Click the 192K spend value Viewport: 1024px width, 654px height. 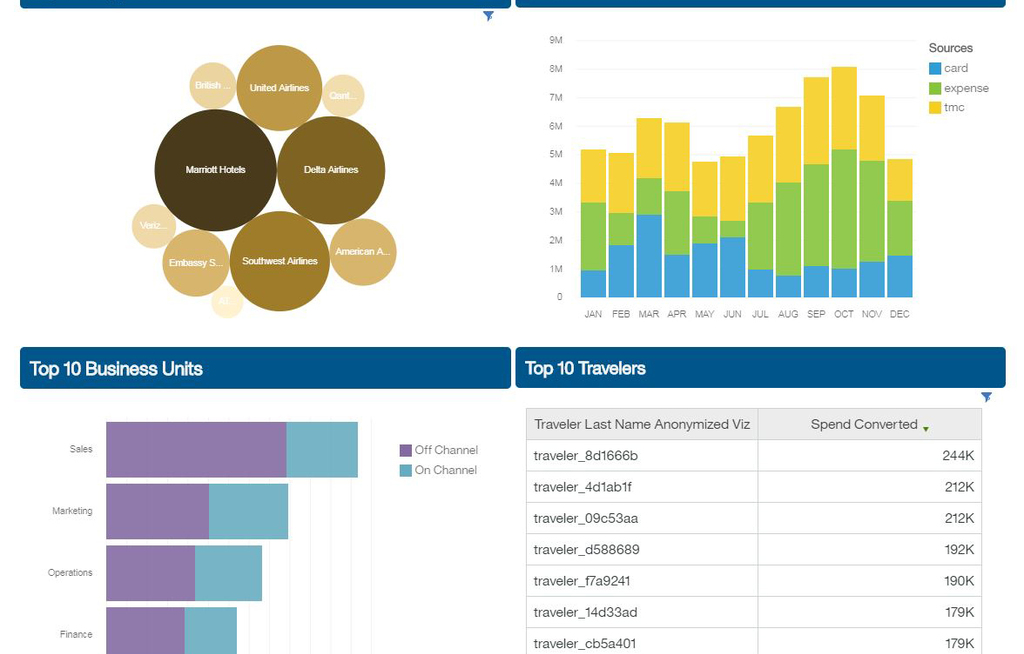coord(959,549)
